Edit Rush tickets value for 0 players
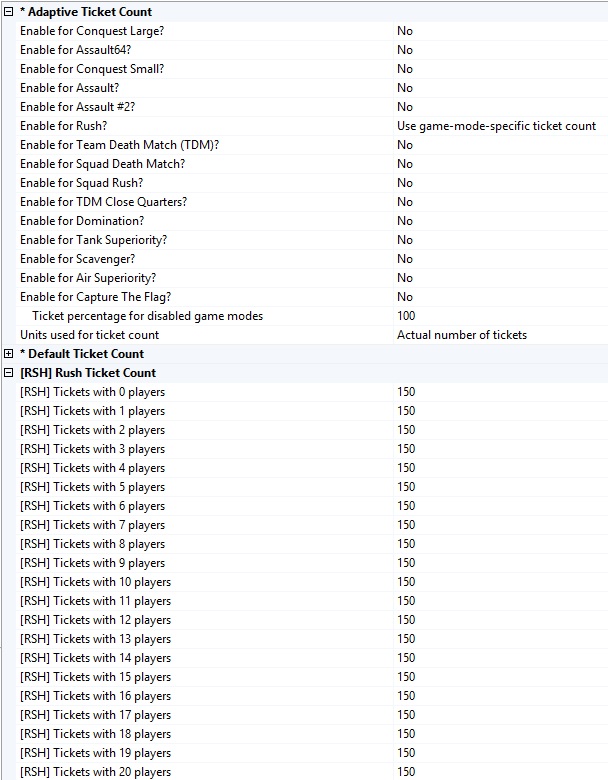 pos(406,392)
